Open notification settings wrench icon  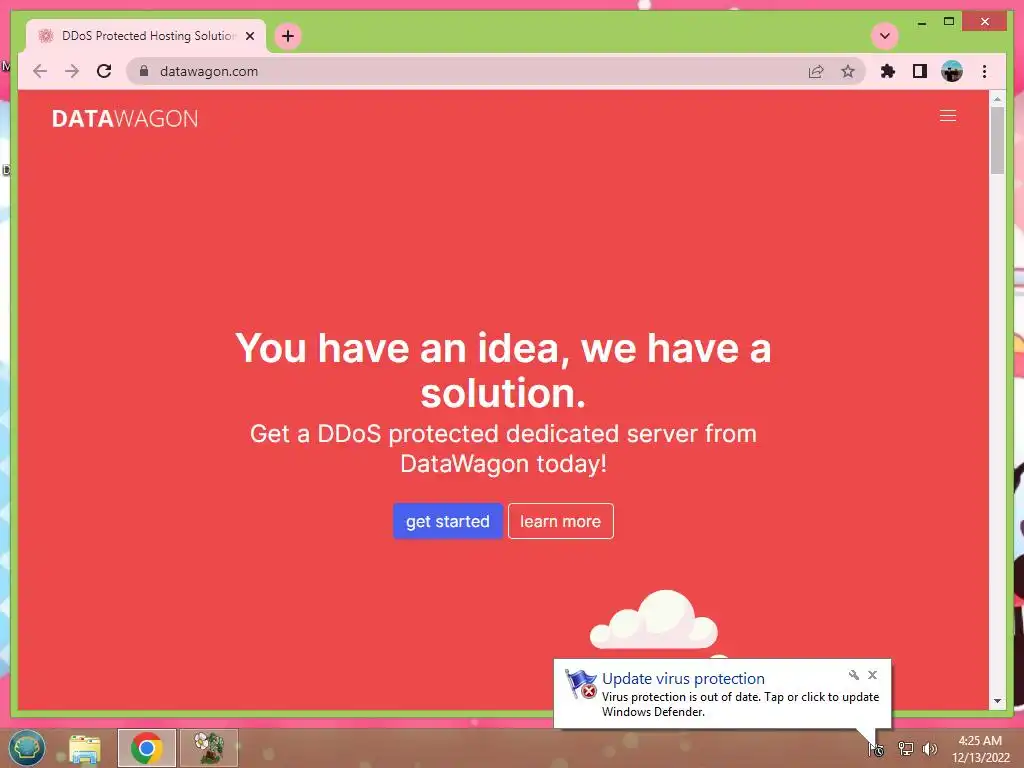[854, 675]
